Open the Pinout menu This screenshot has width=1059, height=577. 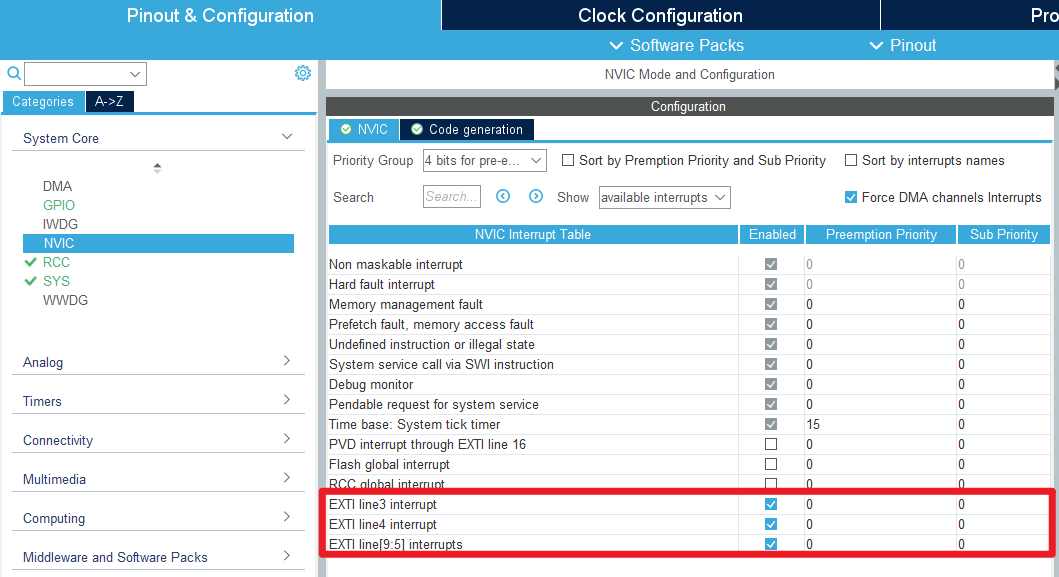[x=903, y=45]
